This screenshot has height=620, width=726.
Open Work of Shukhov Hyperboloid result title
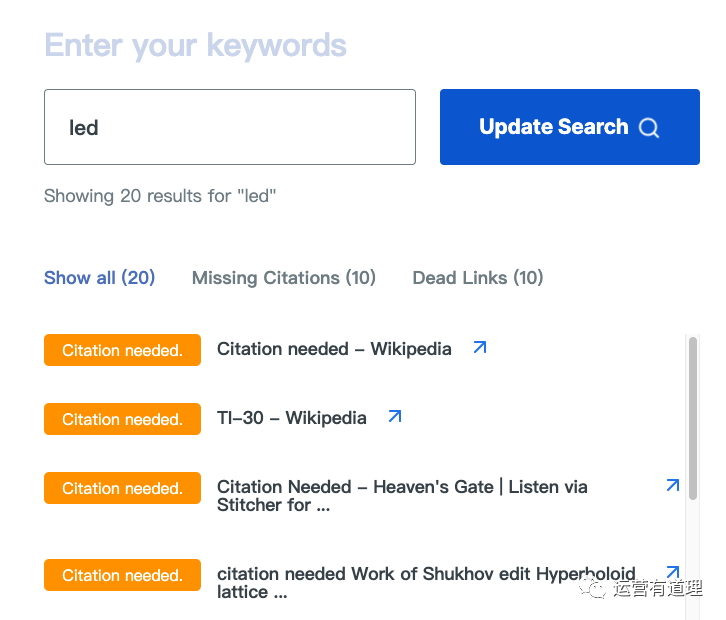(426, 582)
